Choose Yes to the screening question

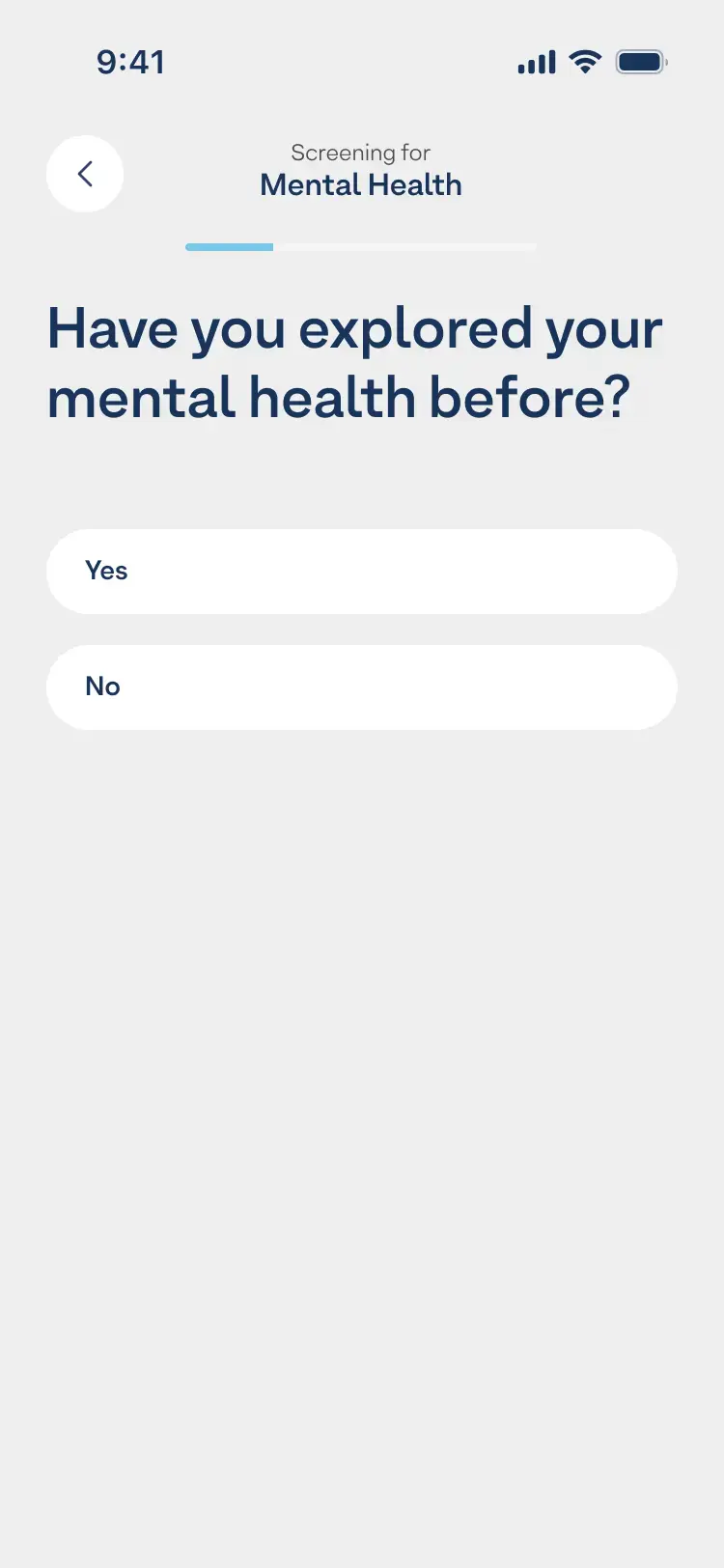point(362,571)
